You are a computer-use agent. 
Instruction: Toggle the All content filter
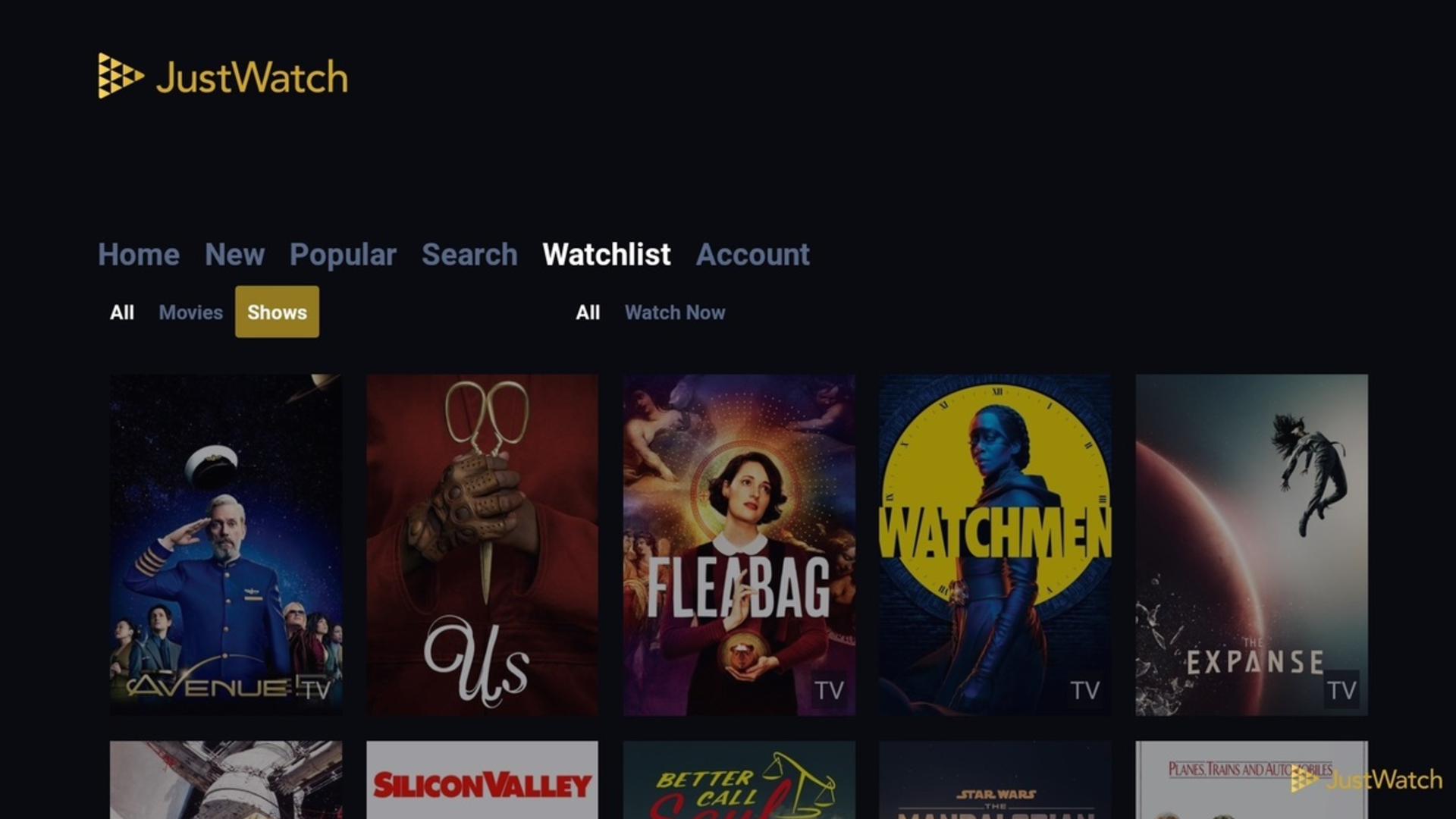pos(121,312)
